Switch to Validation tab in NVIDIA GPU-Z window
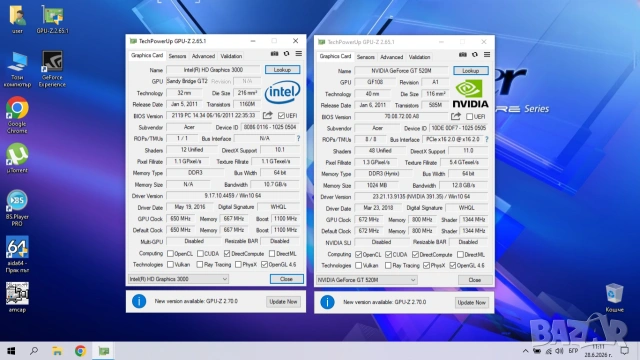The image size is (640, 360). point(419,57)
